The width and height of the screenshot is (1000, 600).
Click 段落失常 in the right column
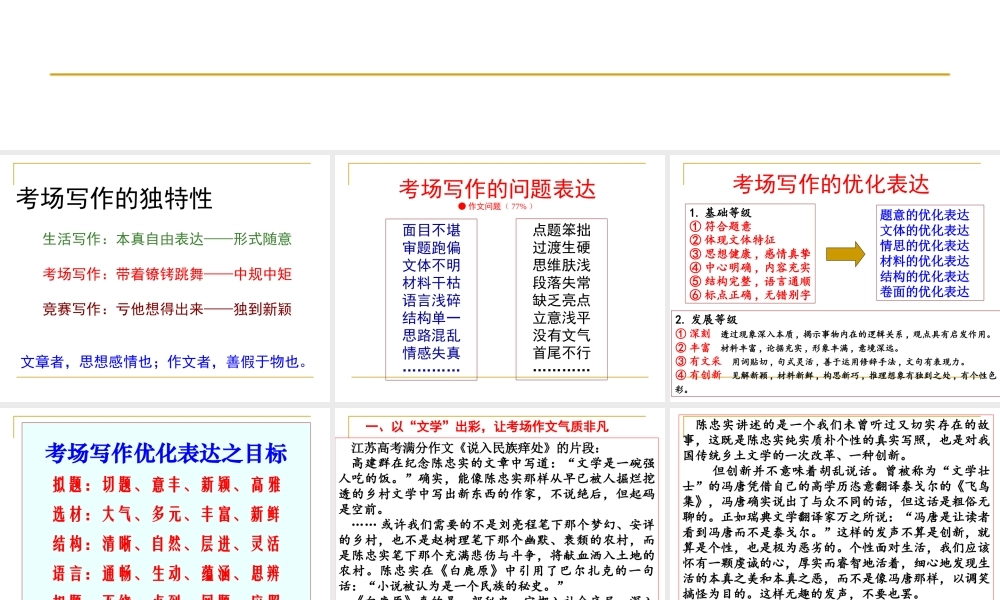point(562,282)
